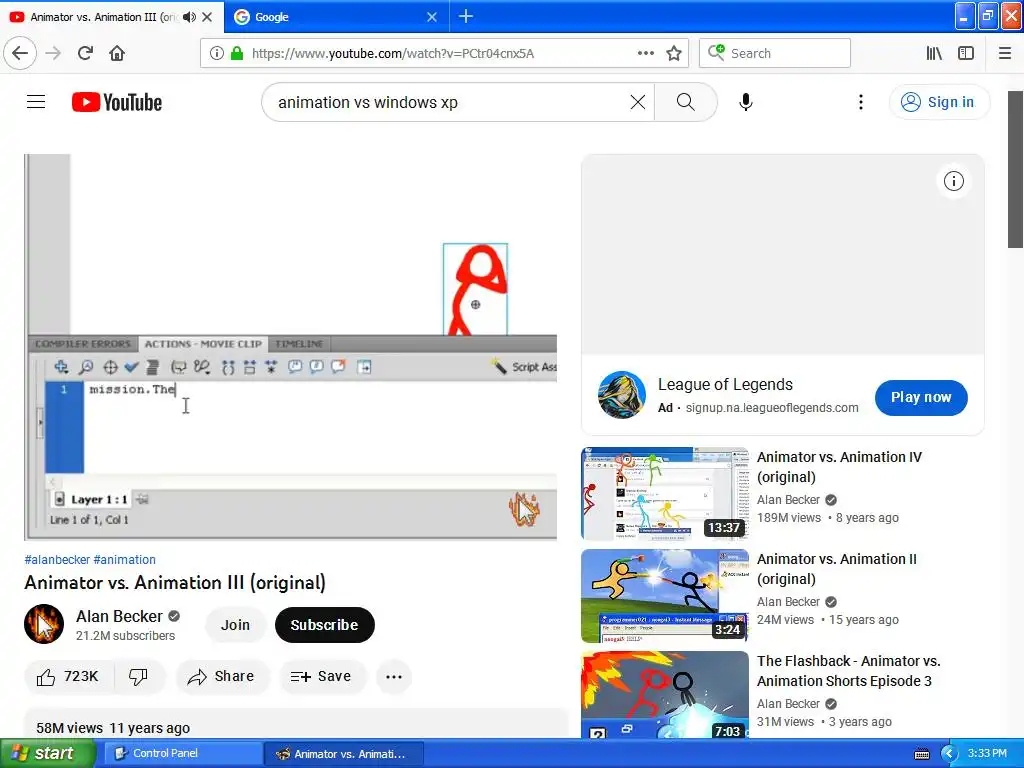The height and width of the screenshot is (768, 1024).
Task: Bookmark this page with the star
Action: point(674,53)
